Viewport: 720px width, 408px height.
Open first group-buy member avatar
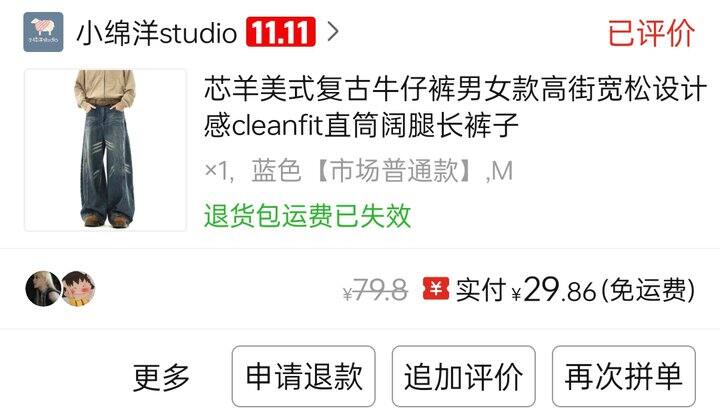click(x=43, y=289)
